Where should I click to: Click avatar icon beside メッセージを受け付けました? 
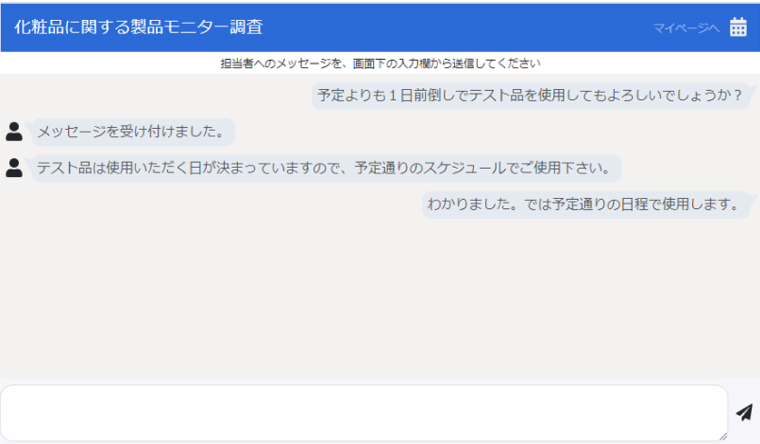point(14,131)
